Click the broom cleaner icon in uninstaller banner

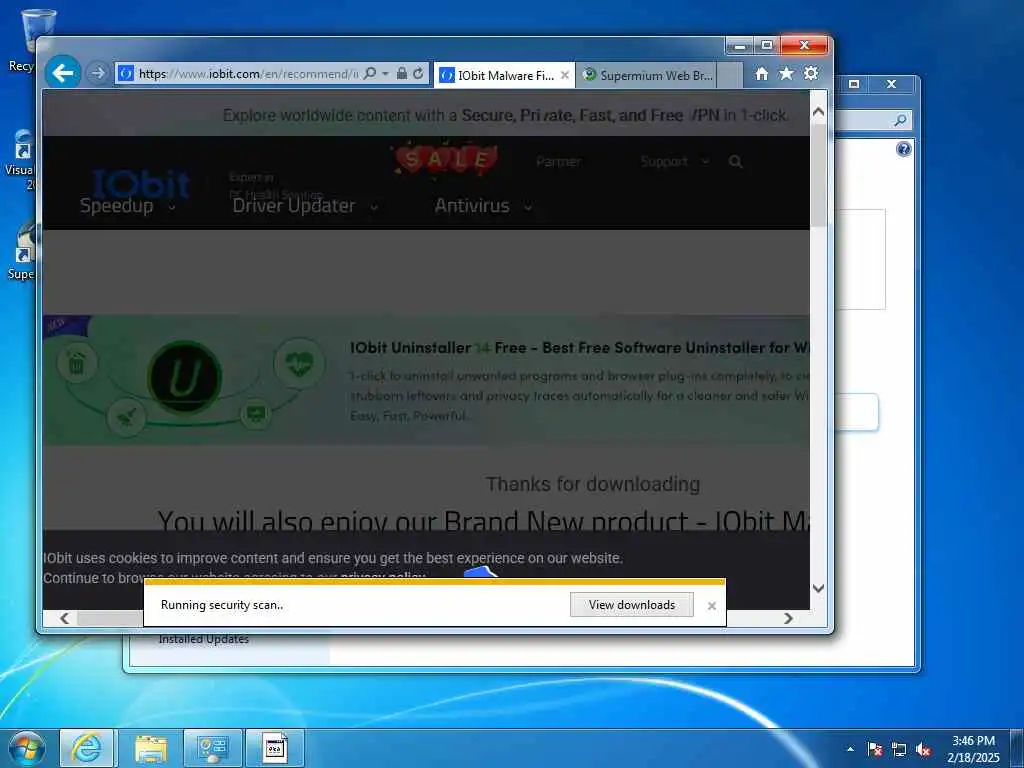coord(127,417)
